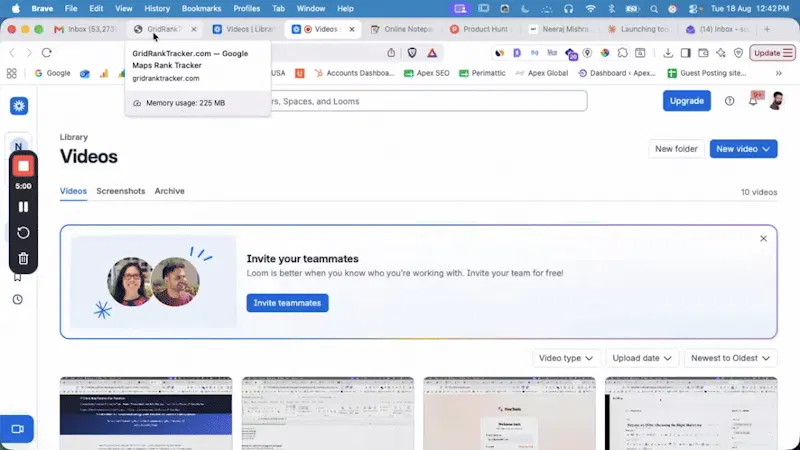Click the browser Update menu button

coord(772,53)
